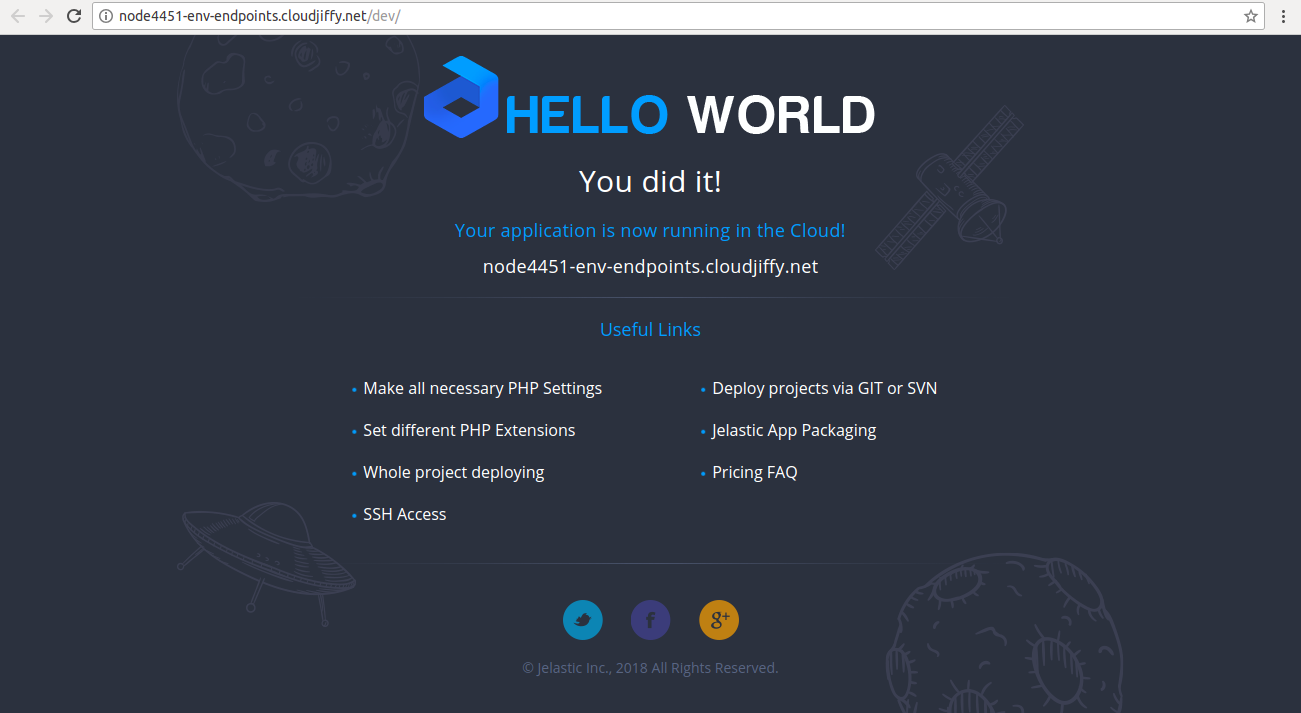
Task: Bookmark this page with the star icon
Action: (x=1250, y=16)
